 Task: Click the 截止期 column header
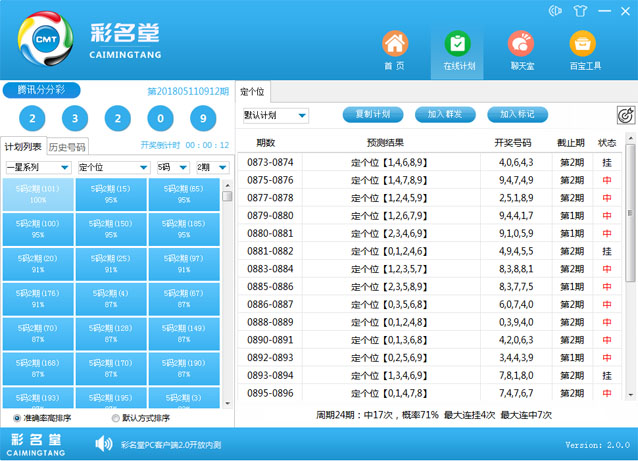coord(570,143)
